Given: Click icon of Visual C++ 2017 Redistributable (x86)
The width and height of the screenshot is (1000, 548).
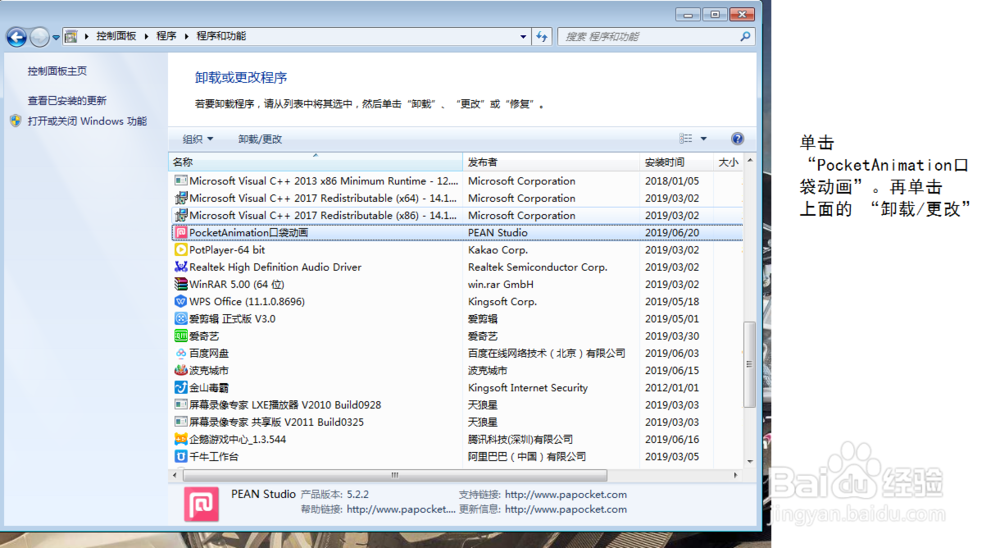Looking at the screenshot, I should click(181, 216).
